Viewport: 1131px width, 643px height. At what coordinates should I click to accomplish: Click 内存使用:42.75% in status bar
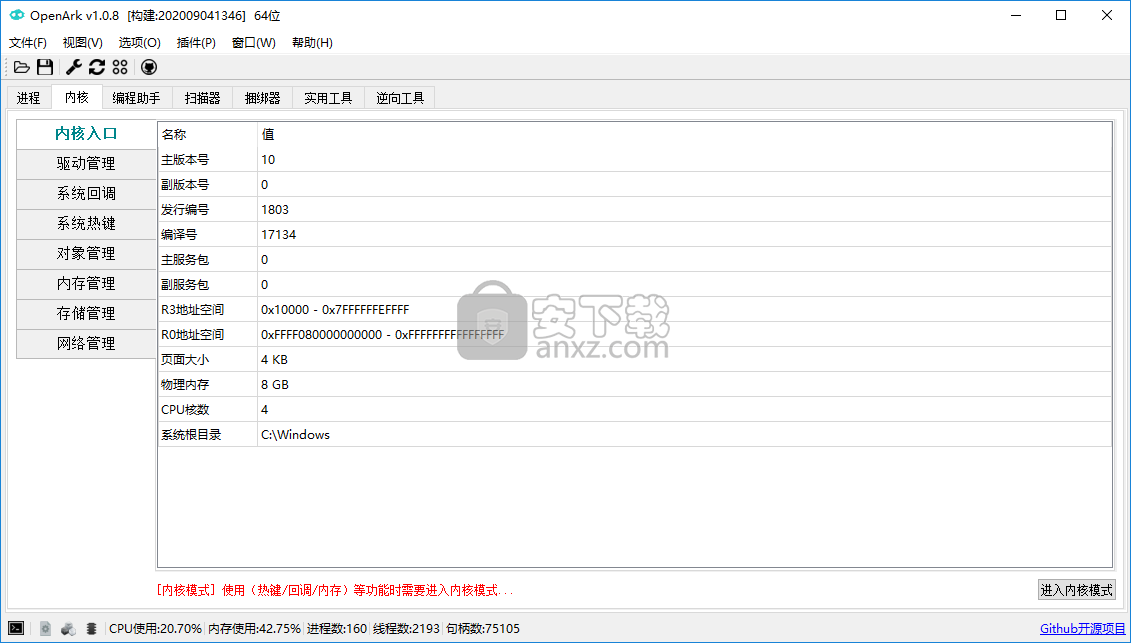point(255,629)
